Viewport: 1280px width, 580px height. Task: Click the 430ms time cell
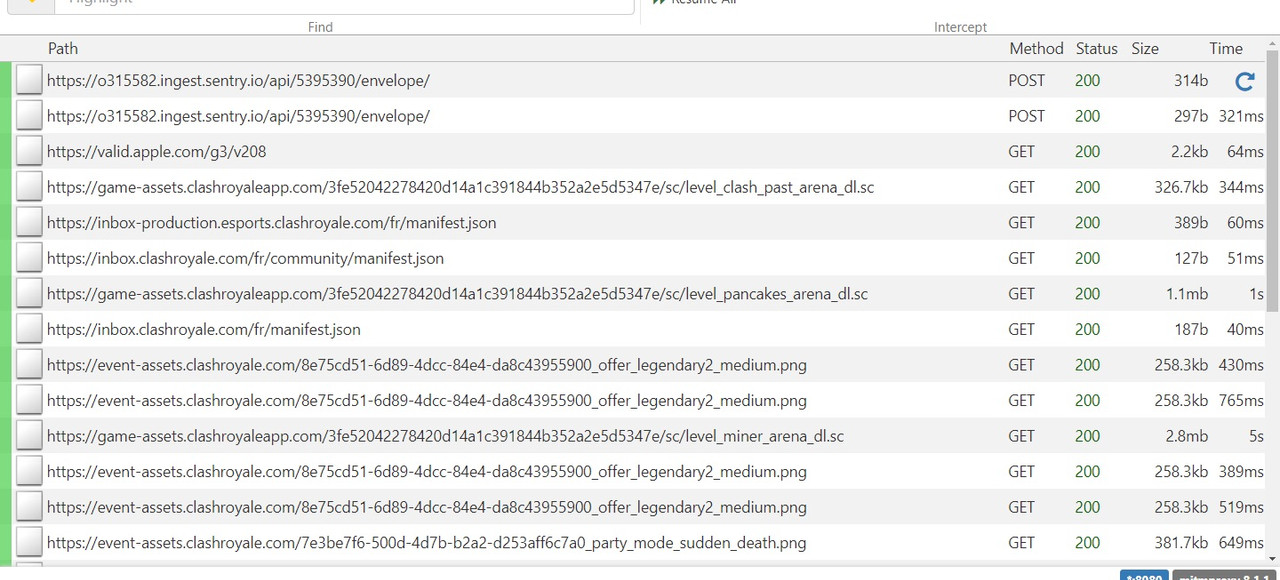[1241, 365]
